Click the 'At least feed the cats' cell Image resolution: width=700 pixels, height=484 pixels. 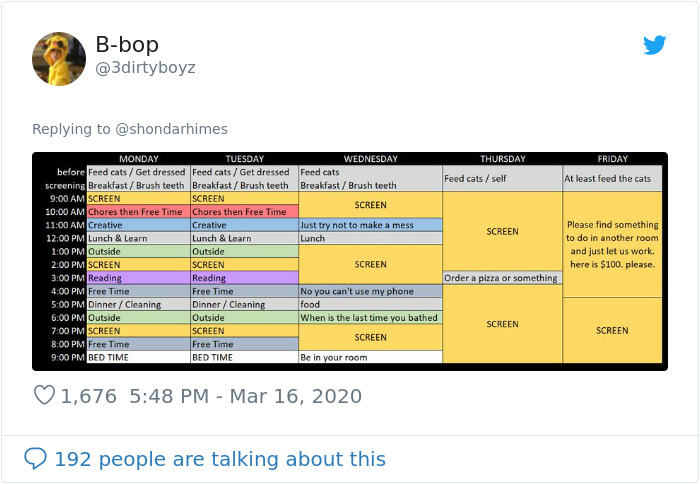612,179
